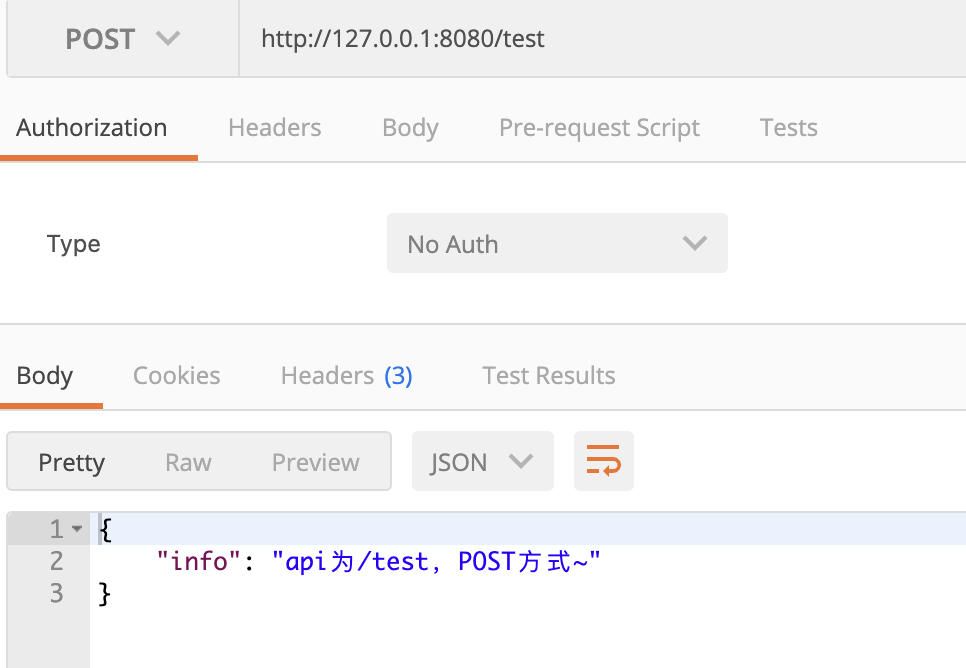The height and width of the screenshot is (668, 966).
Task: Select the request Body tab
Action: (x=410, y=128)
